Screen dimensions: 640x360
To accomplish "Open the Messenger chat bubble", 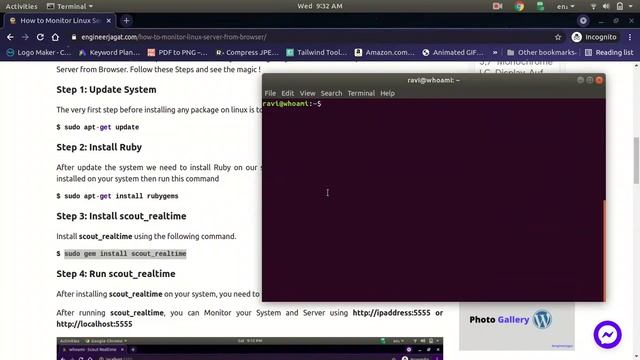I will coord(607,335).
